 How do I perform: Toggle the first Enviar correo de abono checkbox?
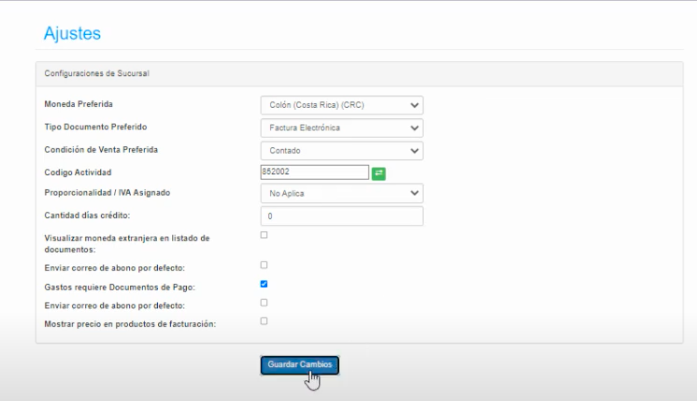tap(264, 265)
